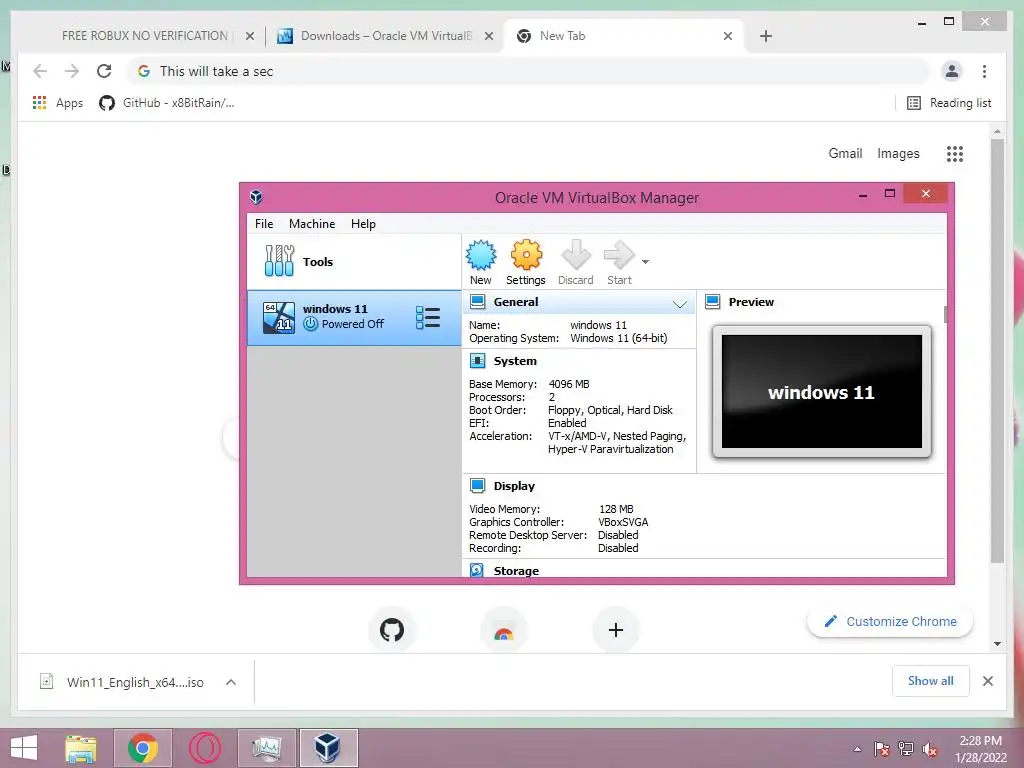Open GitHub x8BitRain bookmark

(167, 103)
